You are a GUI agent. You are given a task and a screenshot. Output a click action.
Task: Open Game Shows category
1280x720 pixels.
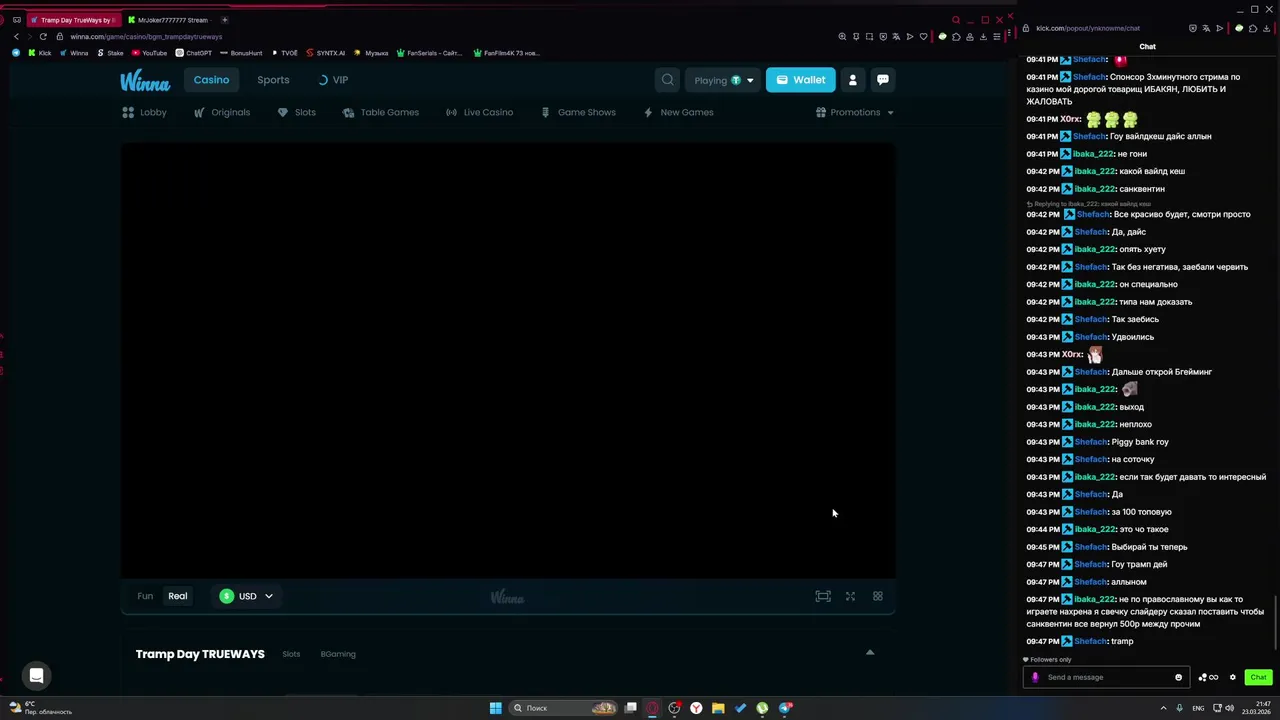point(577,112)
